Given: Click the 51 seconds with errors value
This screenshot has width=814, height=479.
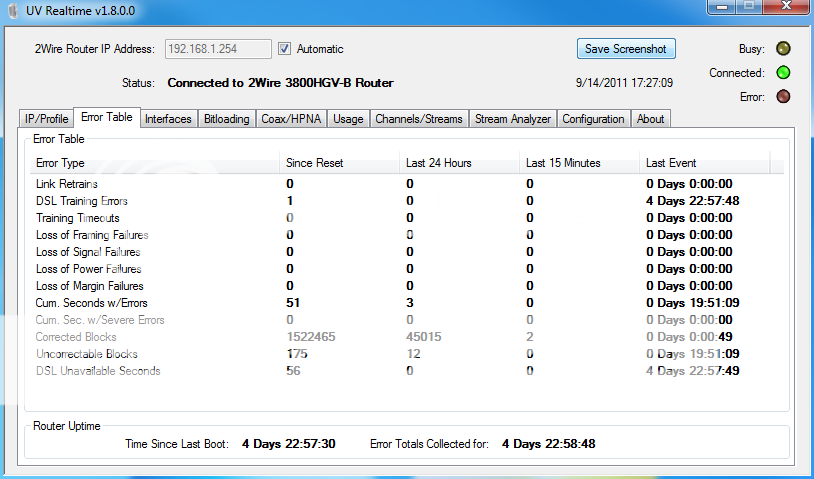Looking at the screenshot, I should [293, 303].
